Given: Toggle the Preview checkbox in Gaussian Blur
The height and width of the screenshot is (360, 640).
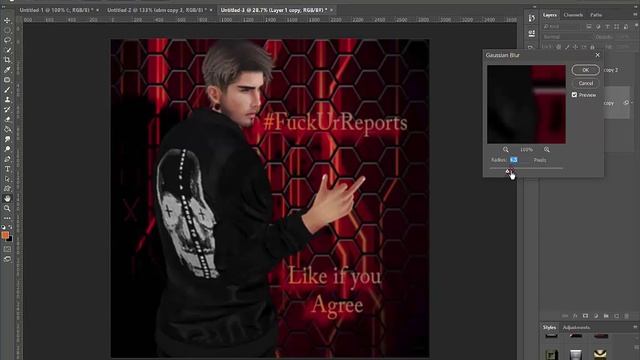Looking at the screenshot, I should (x=574, y=95).
